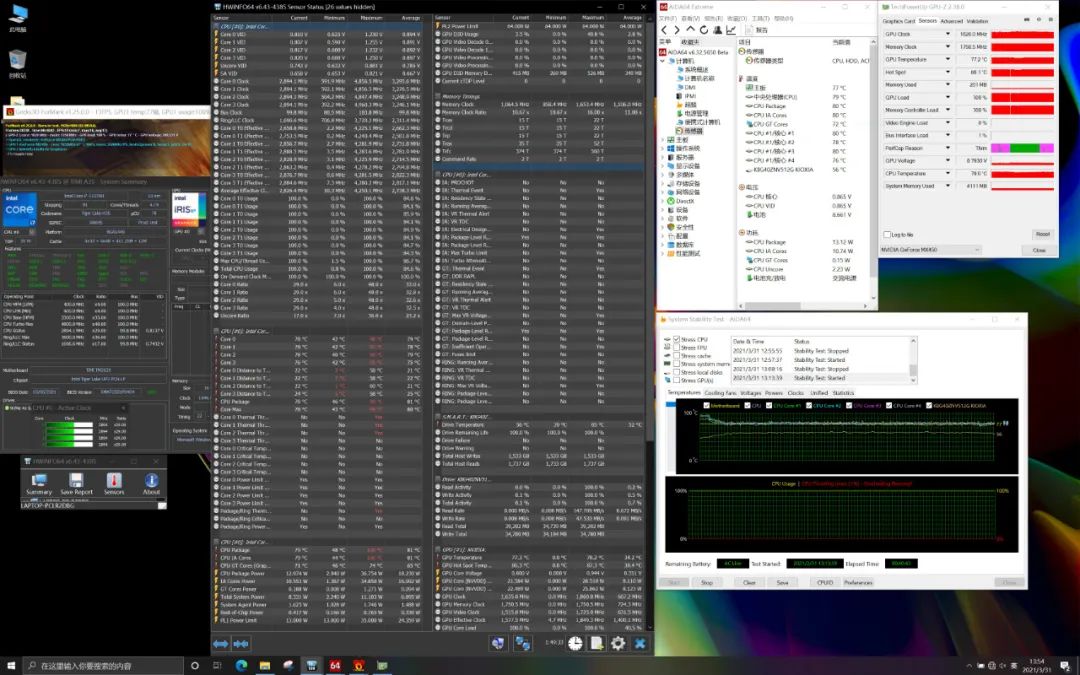Open Graphics Card tab in GPU-Z
The width and height of the screenshot is (1080, 675).
click(898, 20)
